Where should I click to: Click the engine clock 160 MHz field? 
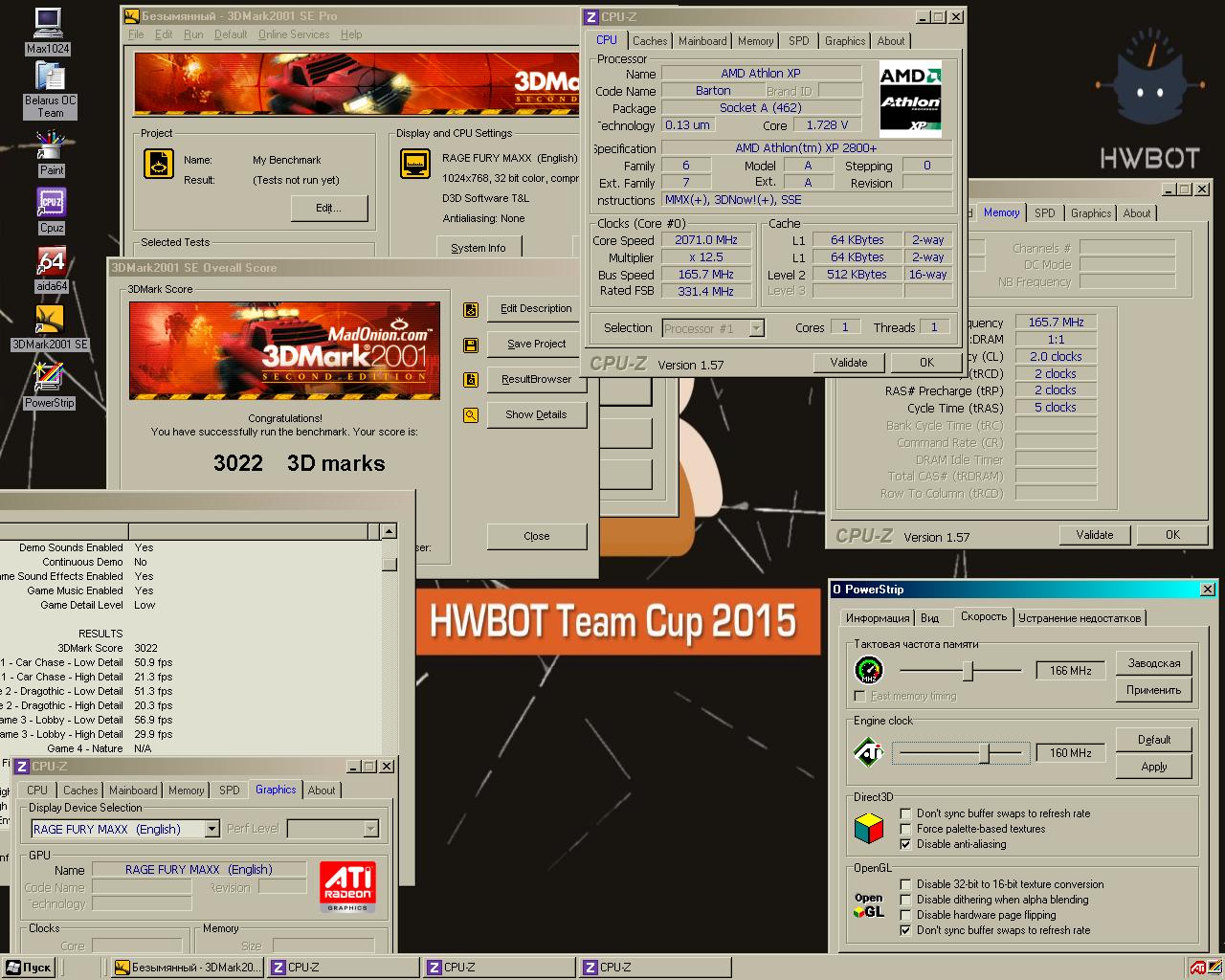point(1071,753)
